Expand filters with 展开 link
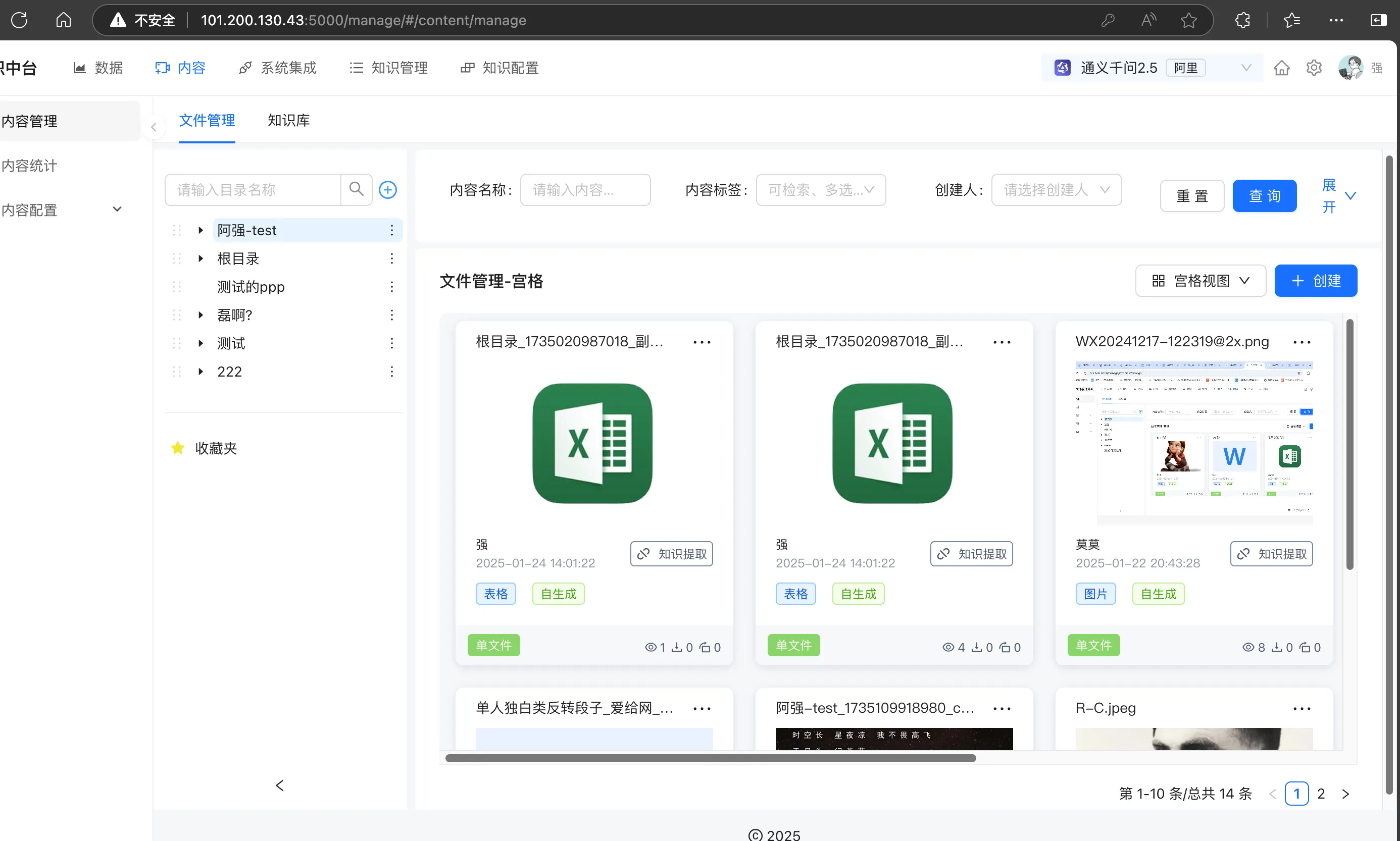This screenshot has height=841, width=1400. pos(1338,196)
